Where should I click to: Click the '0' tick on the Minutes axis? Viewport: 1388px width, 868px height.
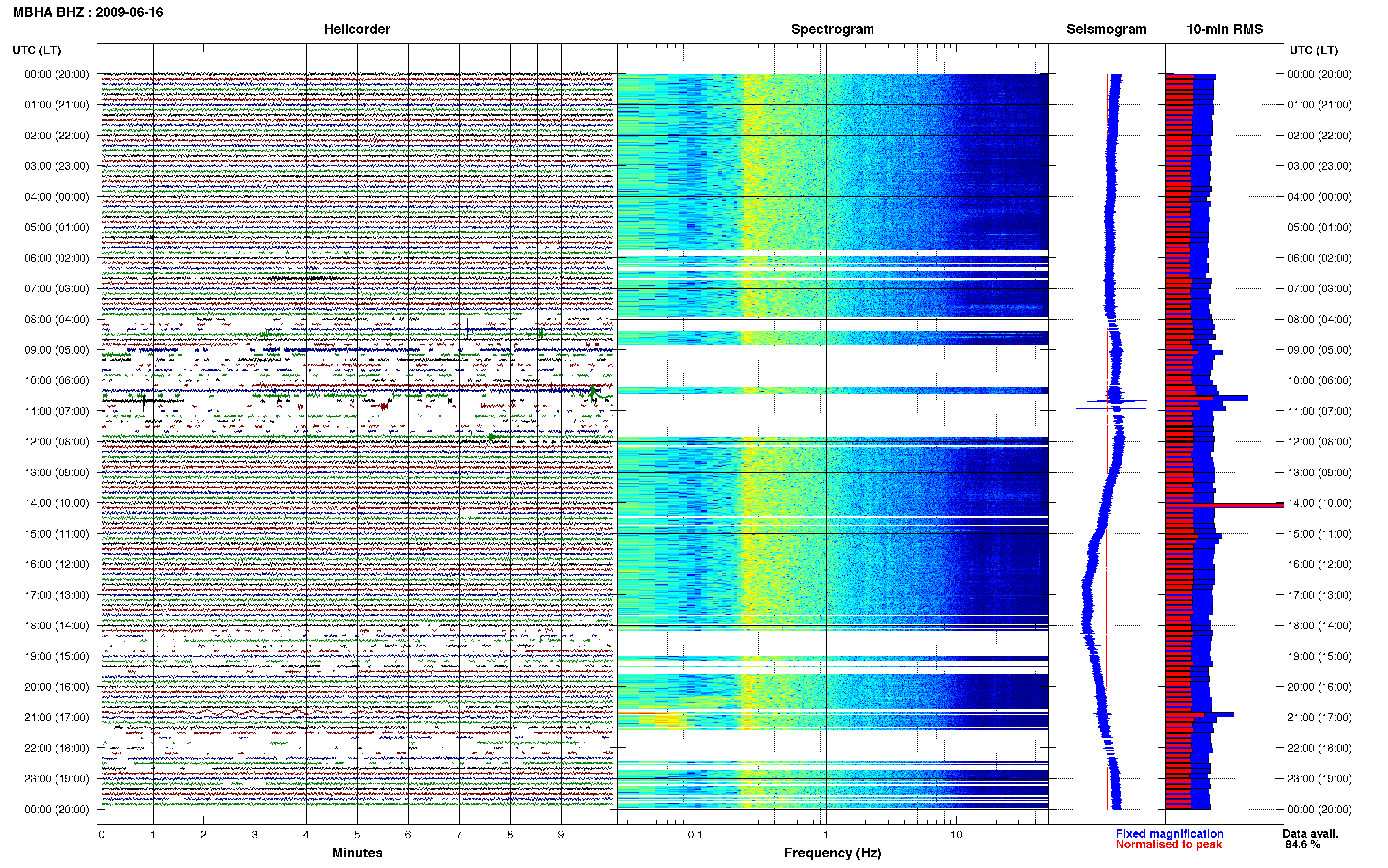pos(102,835)
